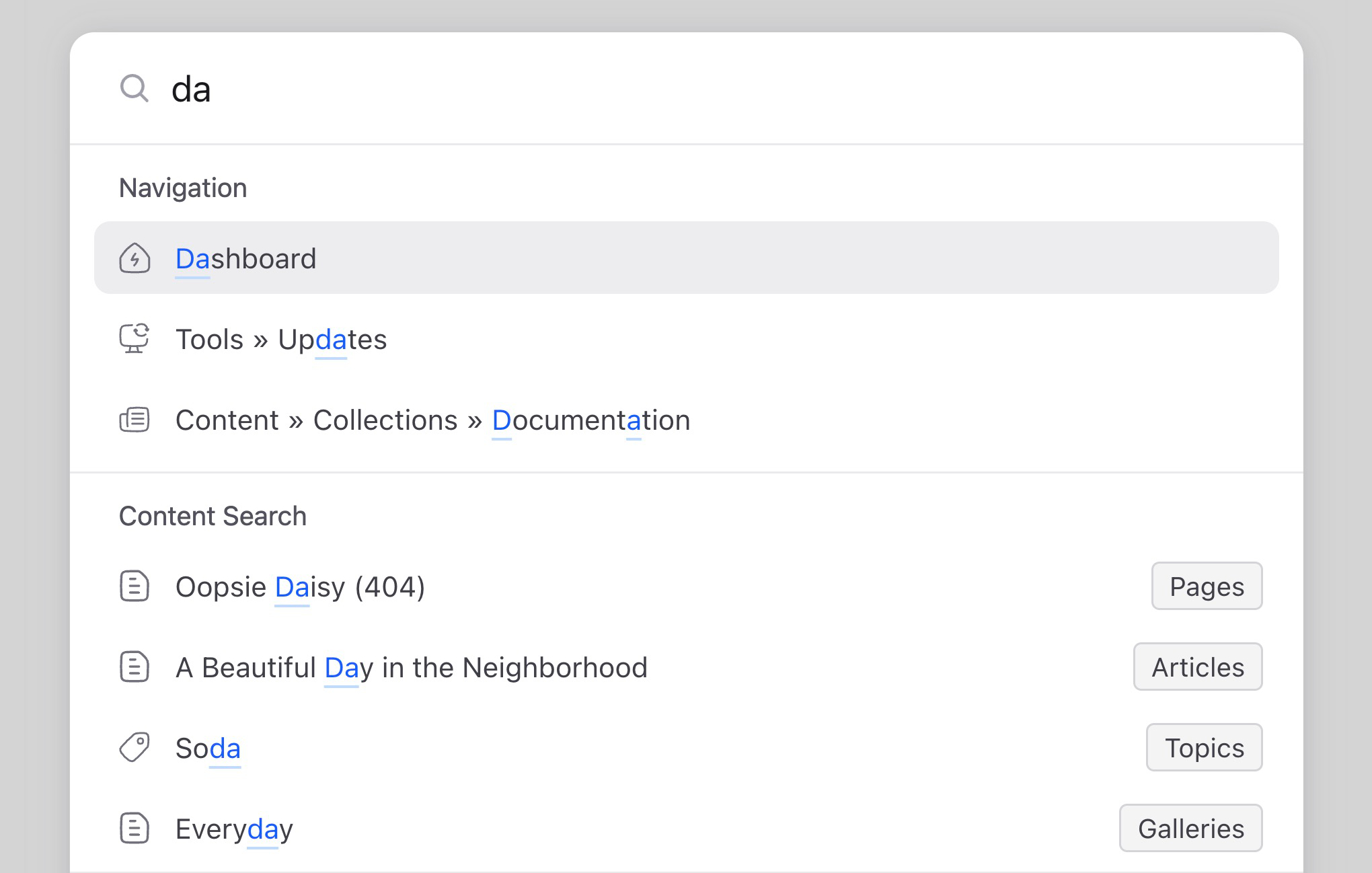
Task: Select the Soda topic result
Action: (x=207, y=748)
